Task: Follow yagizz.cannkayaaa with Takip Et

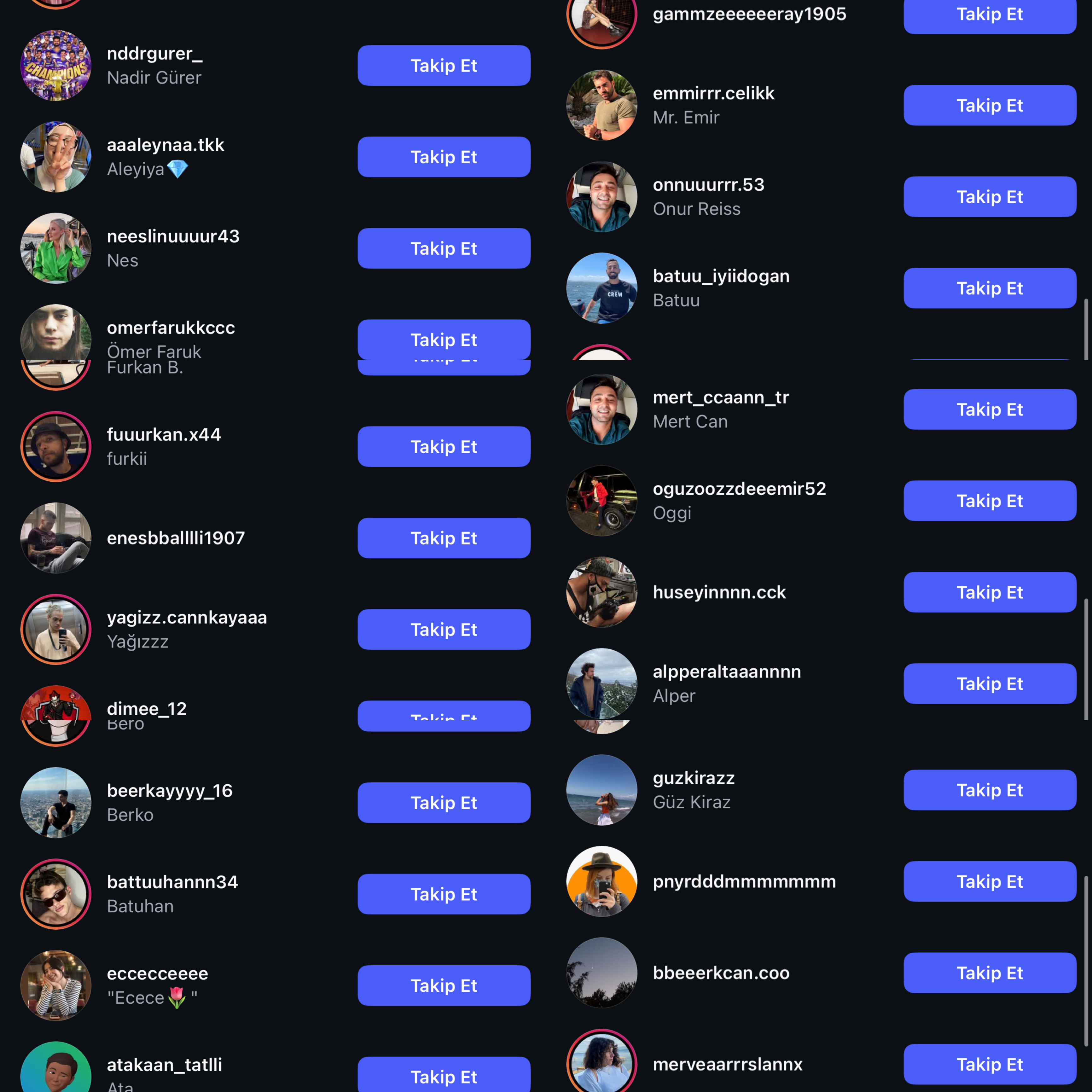Action: coord(444,629)
